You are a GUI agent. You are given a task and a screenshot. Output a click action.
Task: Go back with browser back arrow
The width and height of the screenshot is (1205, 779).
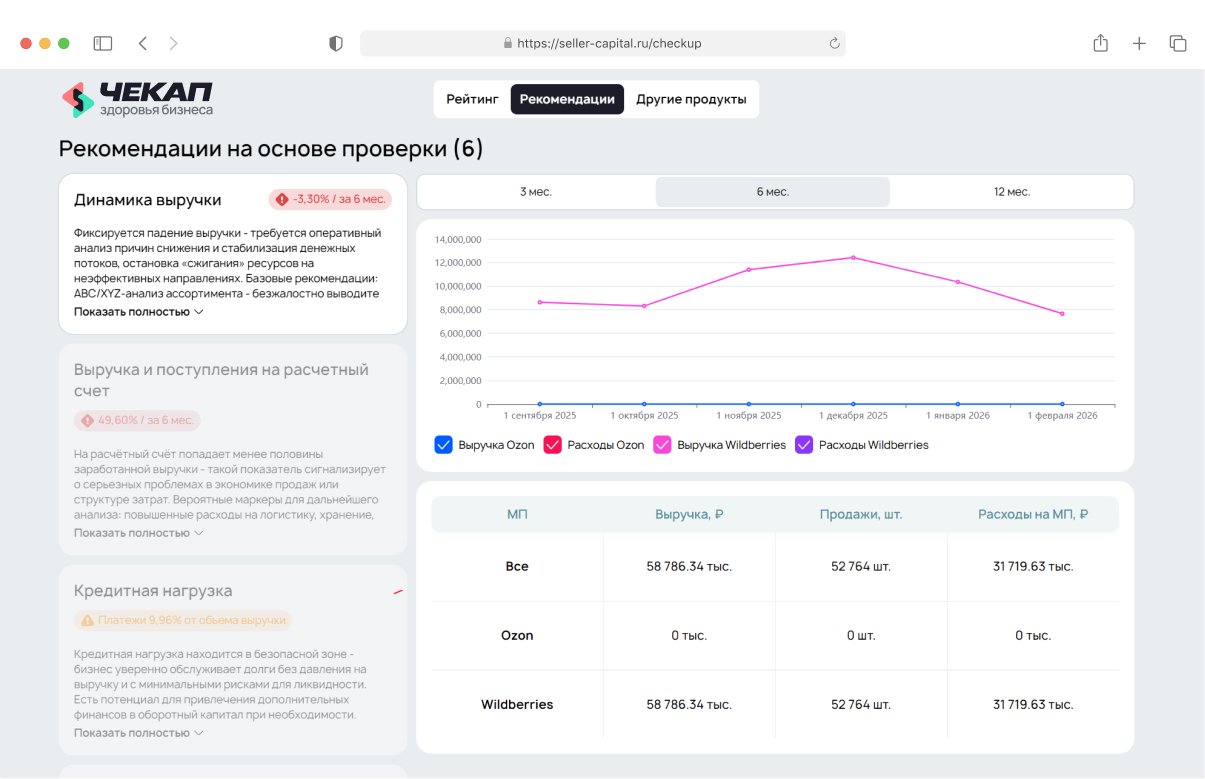143,43
